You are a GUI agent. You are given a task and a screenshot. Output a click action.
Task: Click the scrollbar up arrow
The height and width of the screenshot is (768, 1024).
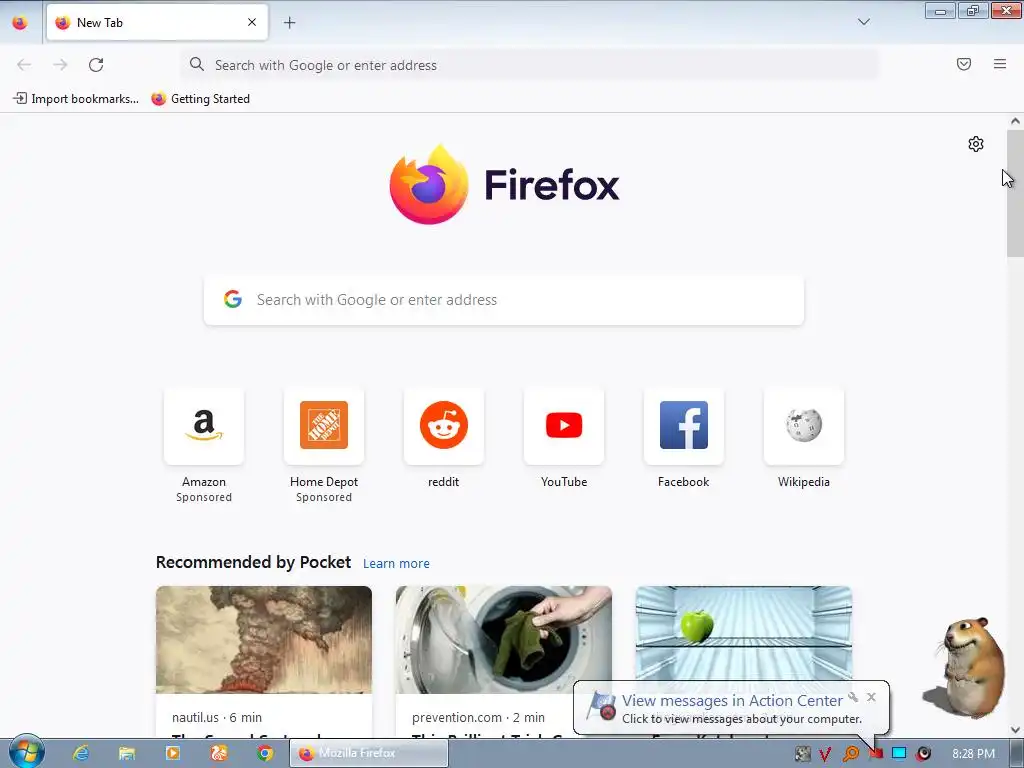point(1015,121)
